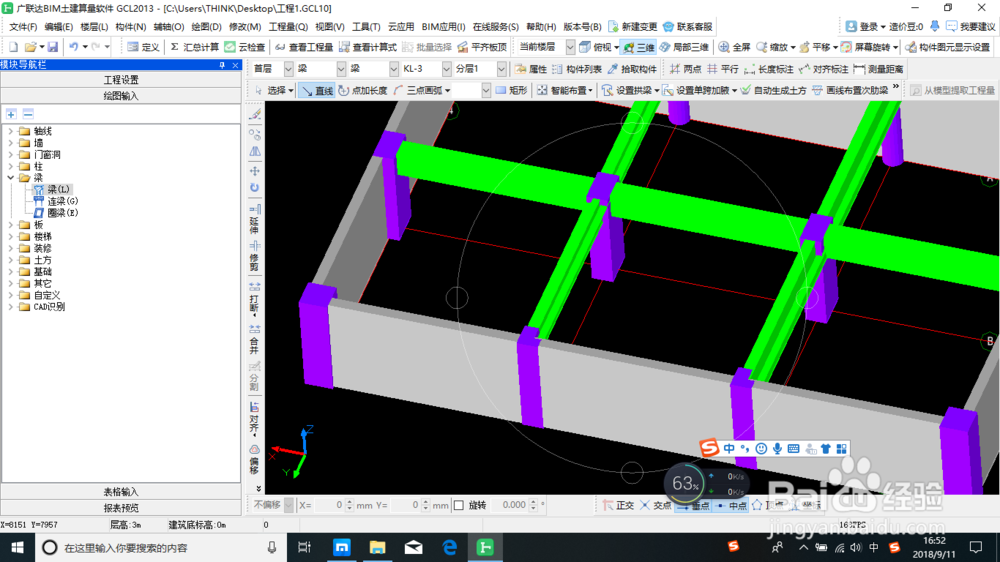Image resolution: width=1000 pixels, height=562 pixels.
Task: Click the 打断 break tool
Action: pos(254,298)
